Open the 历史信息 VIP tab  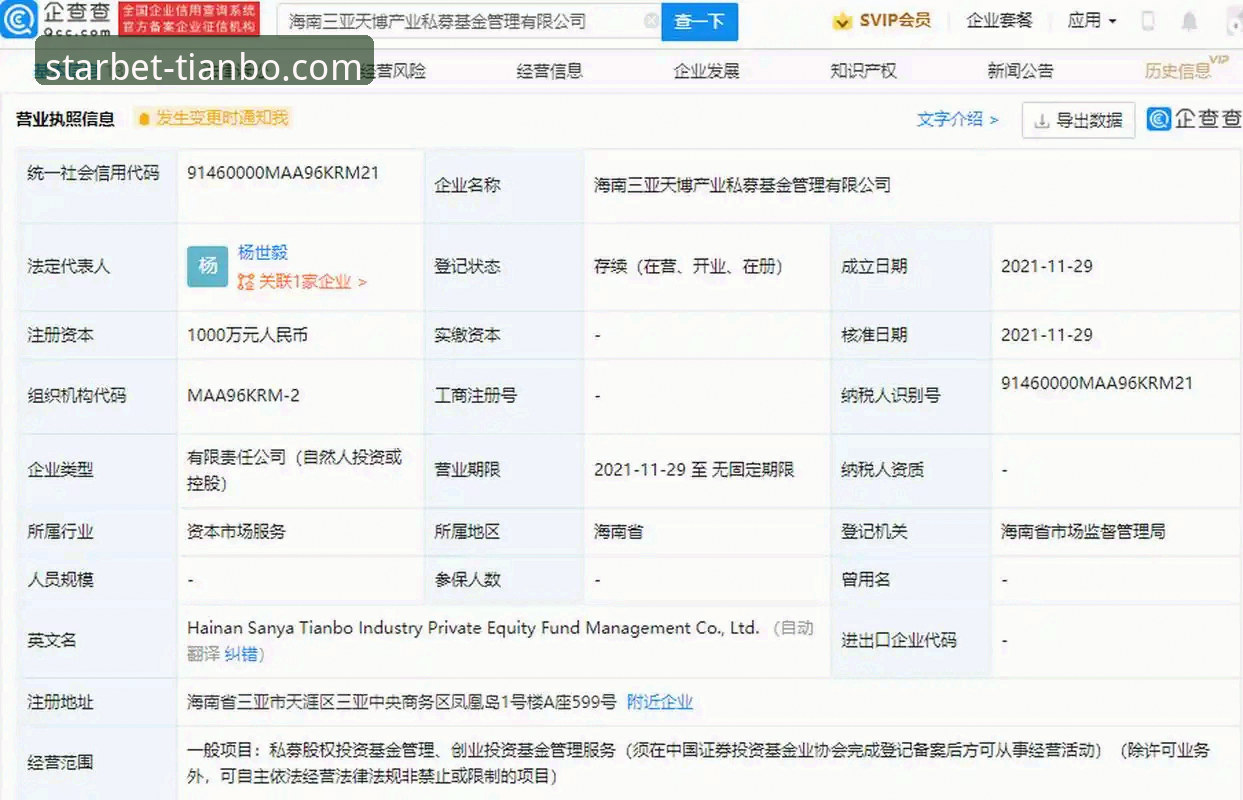click(x=1186, y=69)
